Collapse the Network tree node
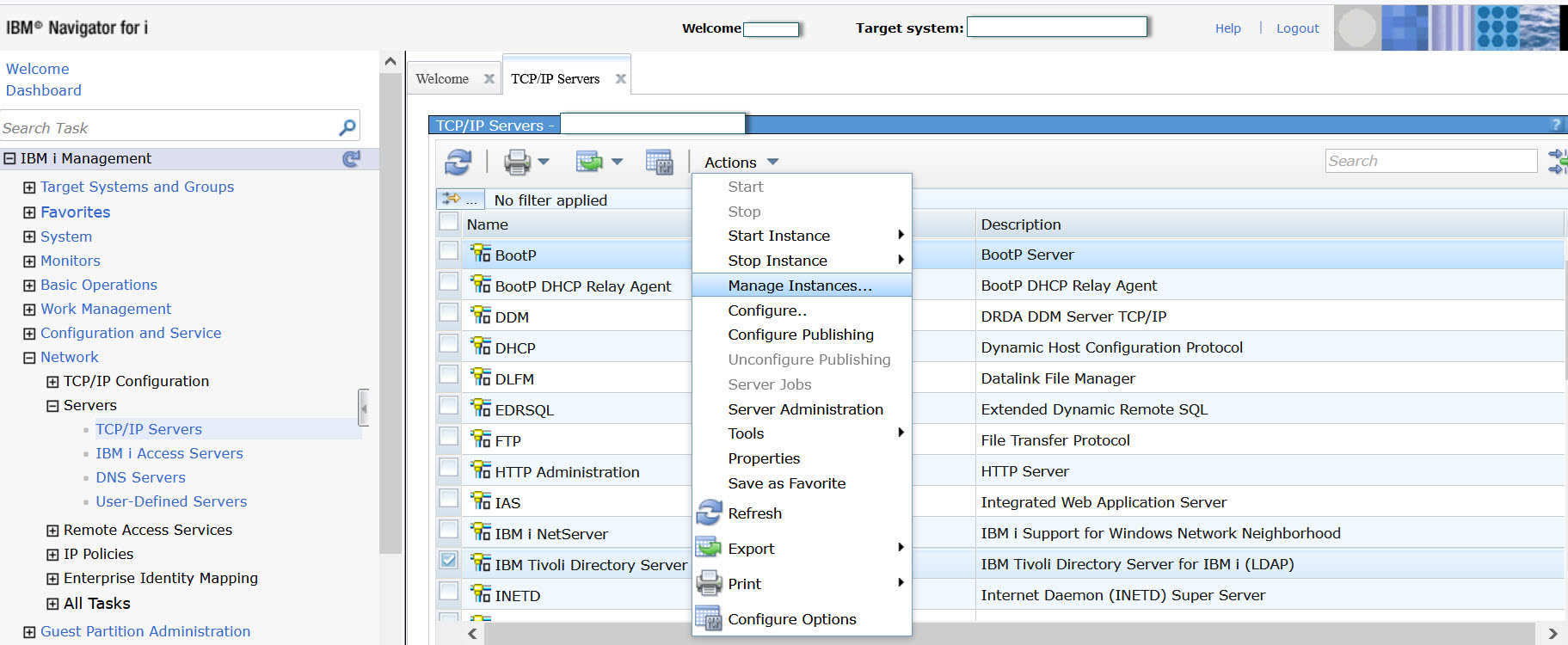The image size is (1568, 645). 29,358
